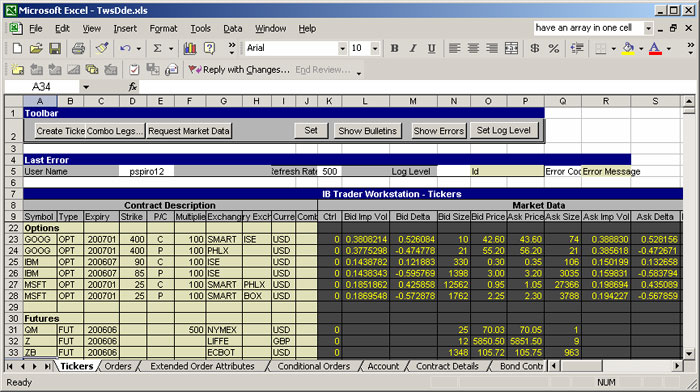Launch the Chart Wizard
The image size is (700, 392).
coord(190,48)
